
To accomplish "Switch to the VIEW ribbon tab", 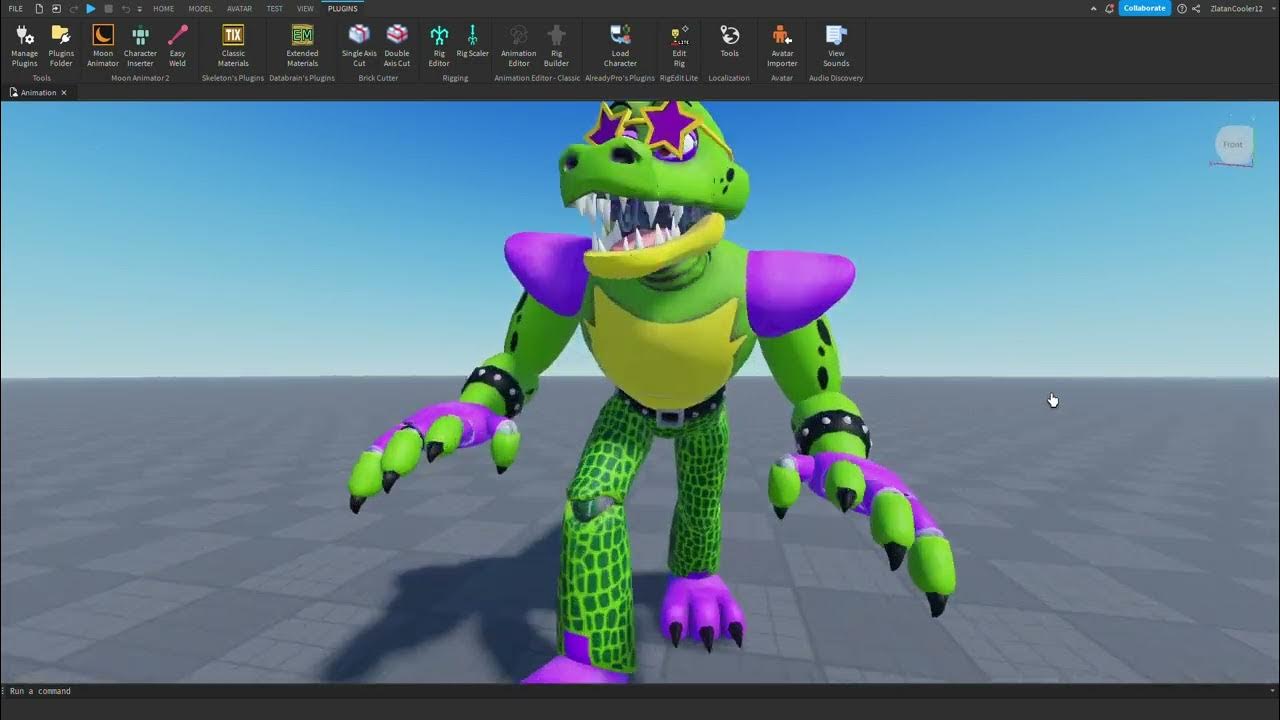I will (305, 8).
